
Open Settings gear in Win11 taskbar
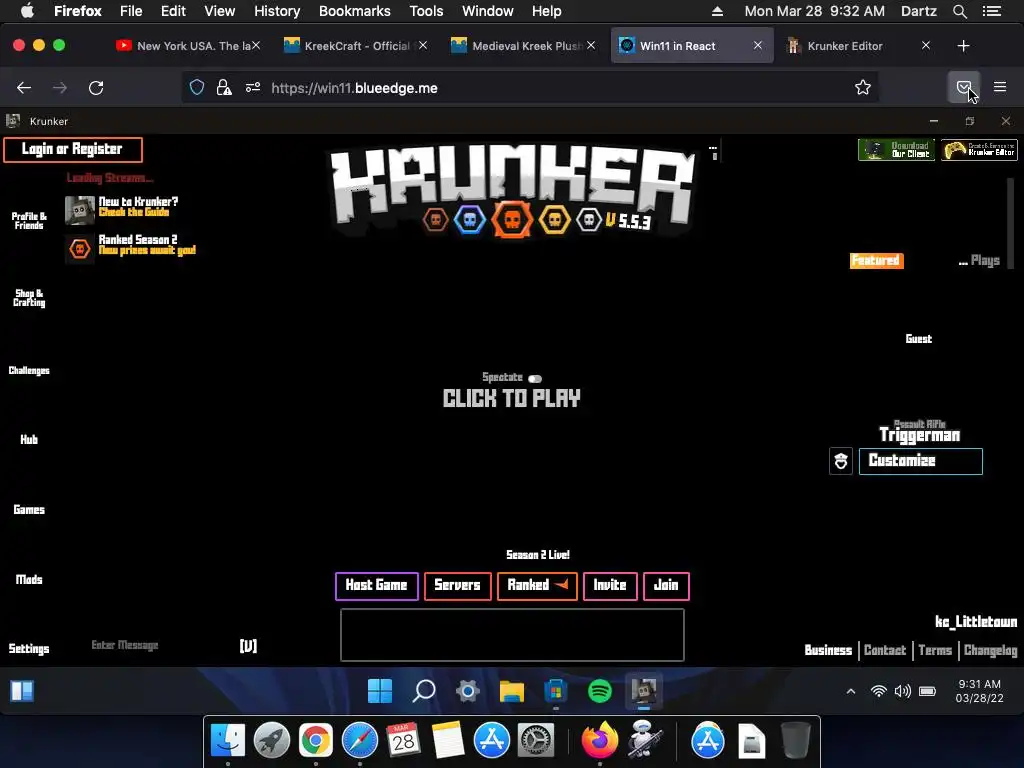(468, 690)
